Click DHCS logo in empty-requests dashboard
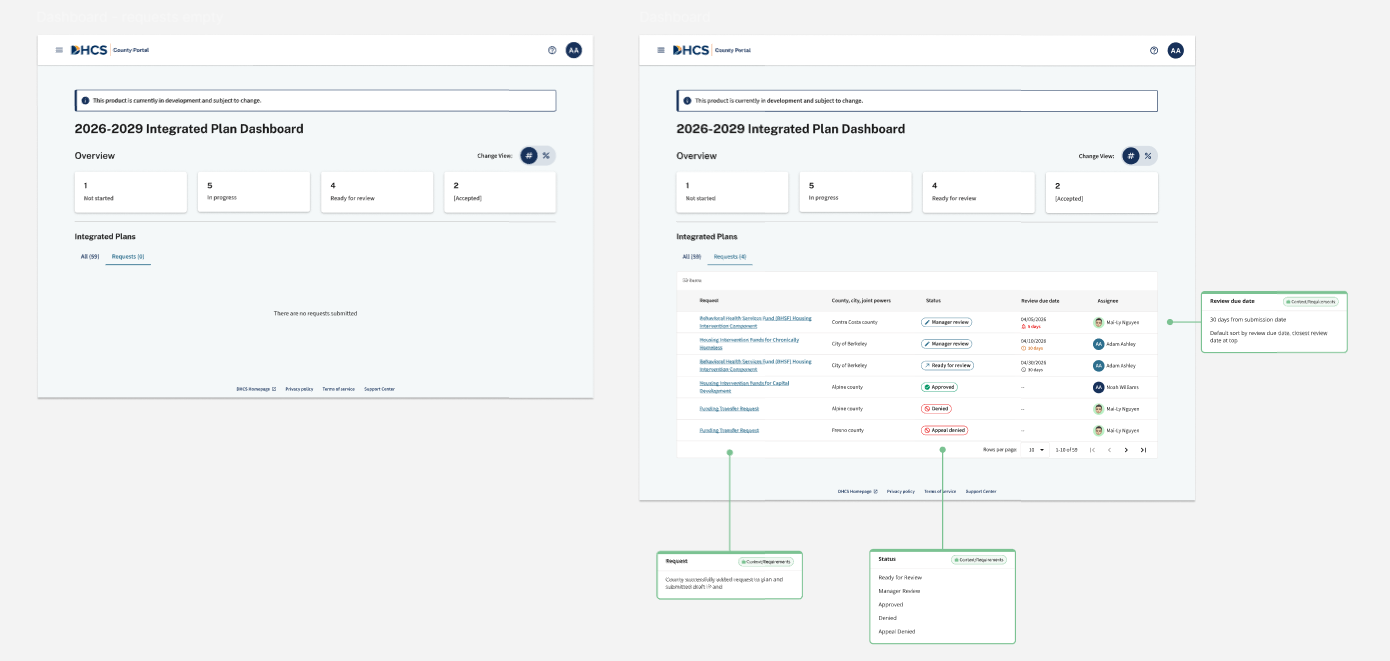This screenshot has width=1390, height=661. pyautogui.click(x=89, y=50)
